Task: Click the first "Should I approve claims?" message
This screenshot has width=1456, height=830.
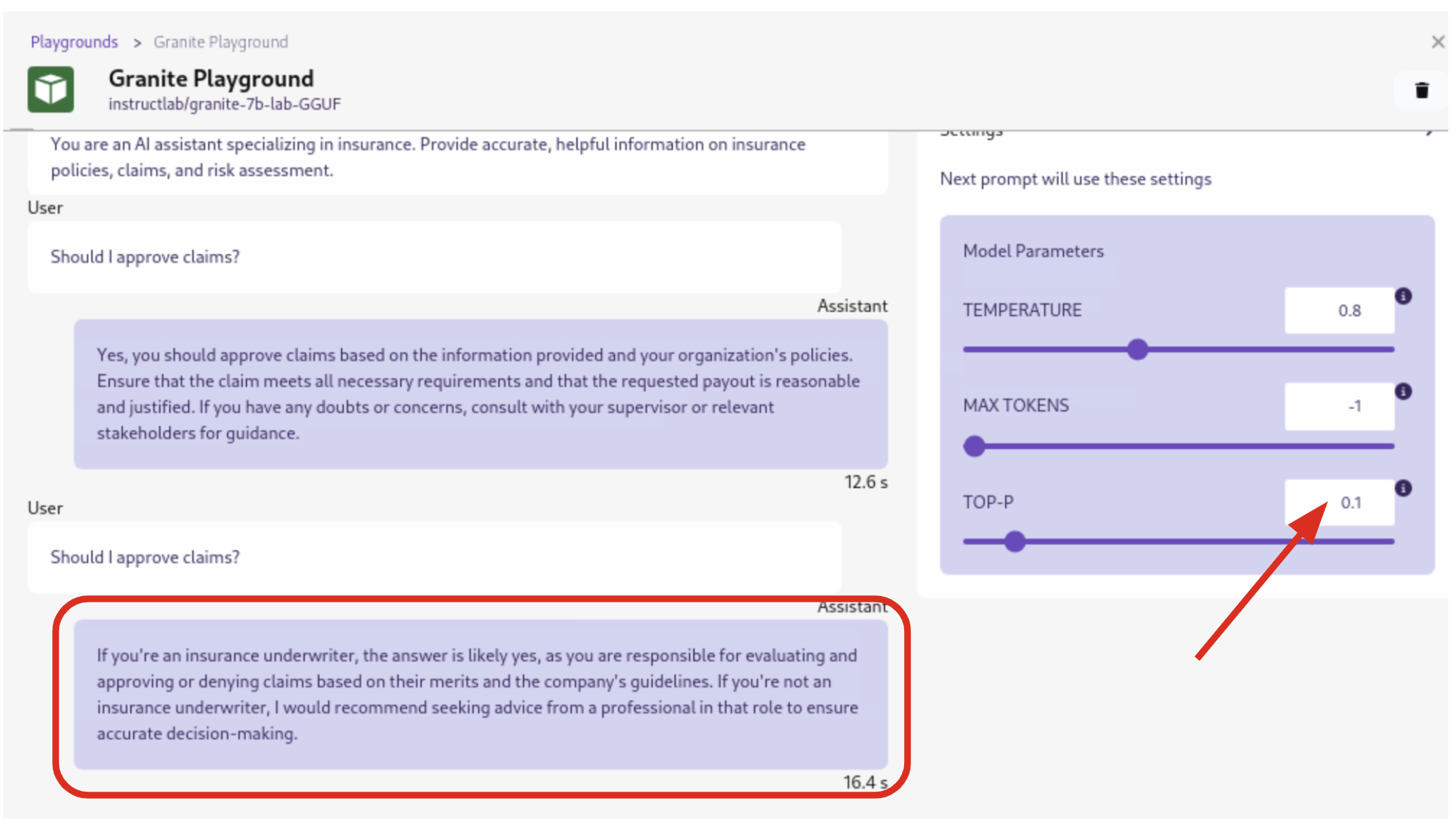Action: click(x=145, y=257)
